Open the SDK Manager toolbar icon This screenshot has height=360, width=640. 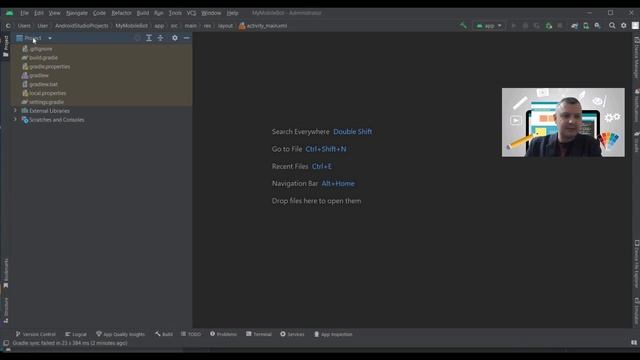coord(597,25)
